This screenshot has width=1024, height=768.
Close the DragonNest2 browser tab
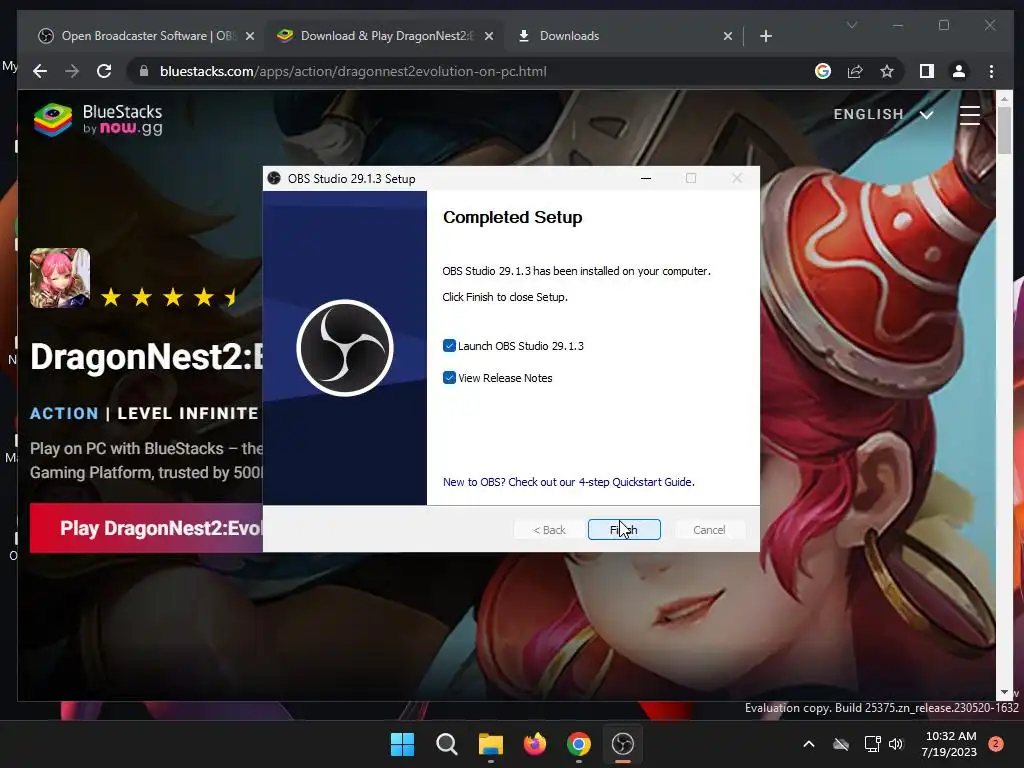(x=488, y=36)
